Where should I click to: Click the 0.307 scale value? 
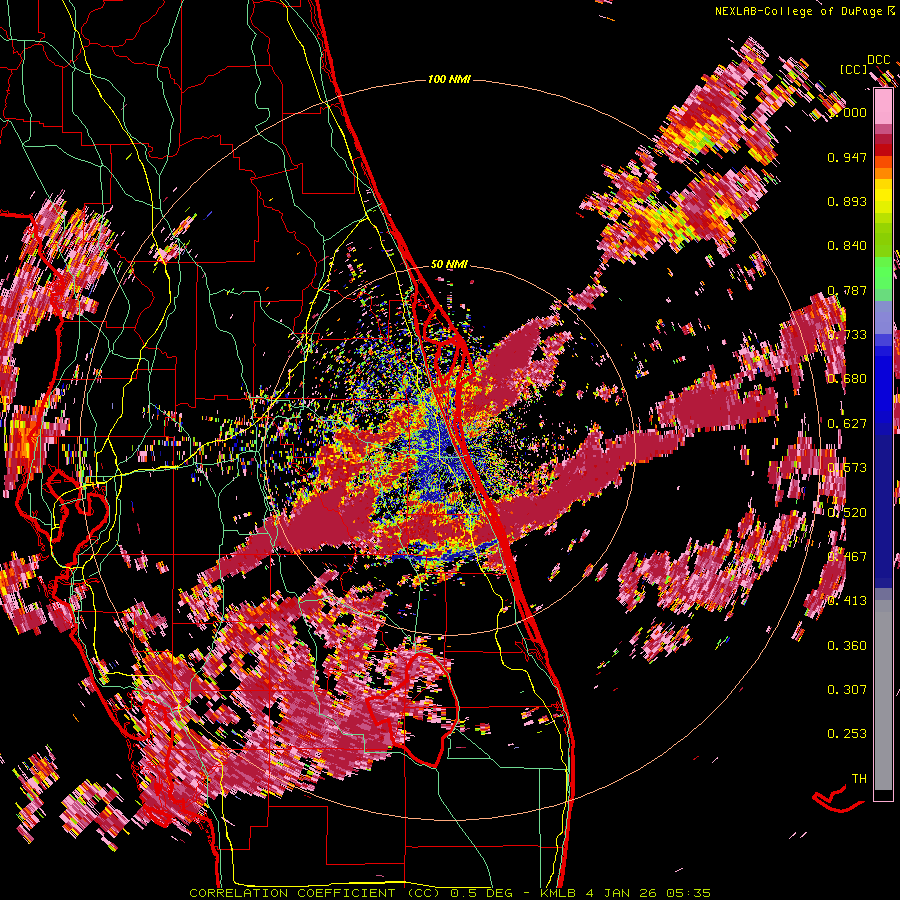[847, 690]
